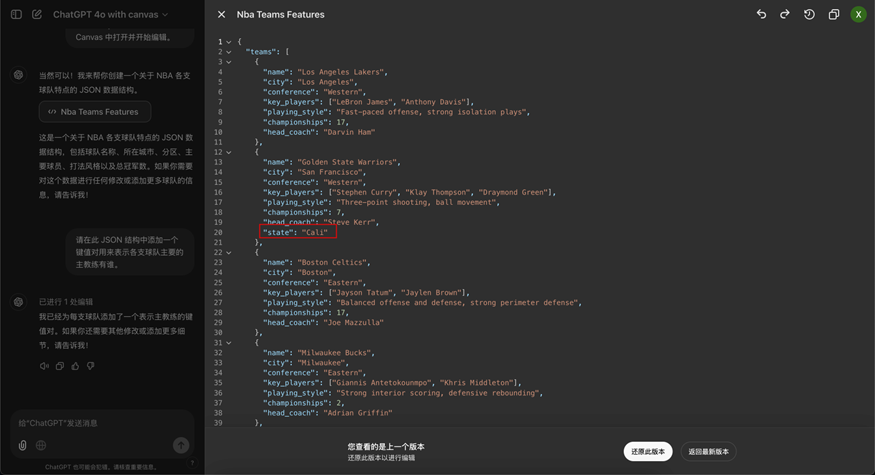
Task: Click the Nba Teams Features canvas title
Action: point(280,15)
